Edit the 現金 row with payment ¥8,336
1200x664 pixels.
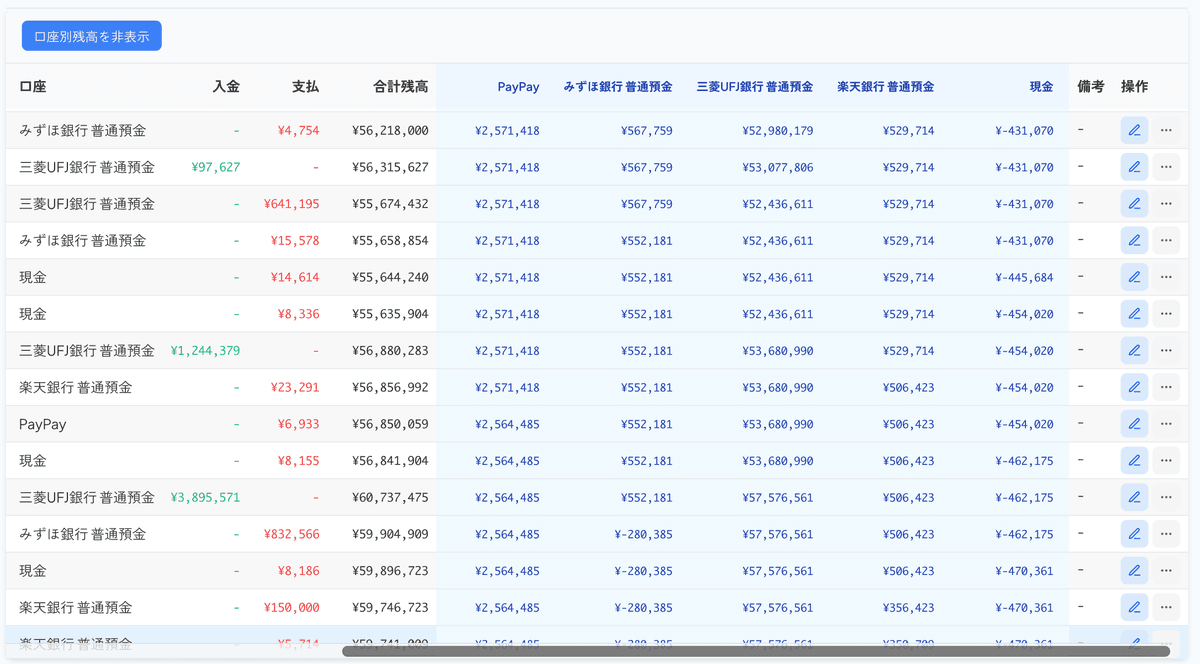[1134, 314]
